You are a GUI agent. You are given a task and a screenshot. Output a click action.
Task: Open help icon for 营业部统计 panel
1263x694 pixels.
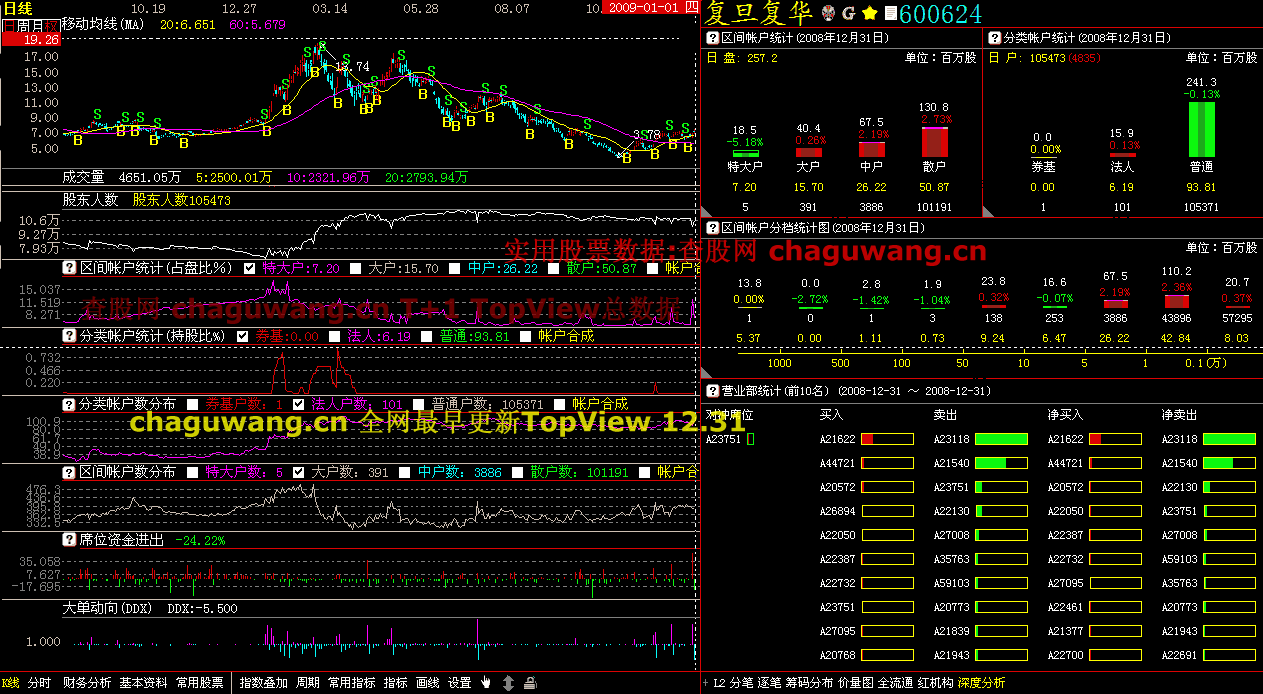(x=712, y=391)
